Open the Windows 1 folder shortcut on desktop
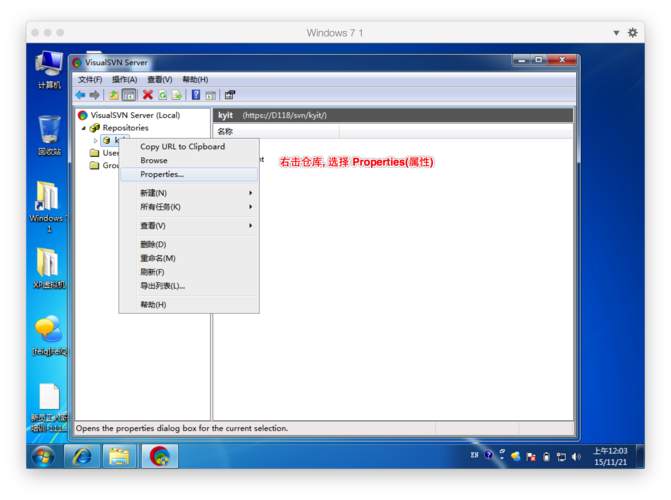This screenshot has height=500, width=671. click(48, 207)
